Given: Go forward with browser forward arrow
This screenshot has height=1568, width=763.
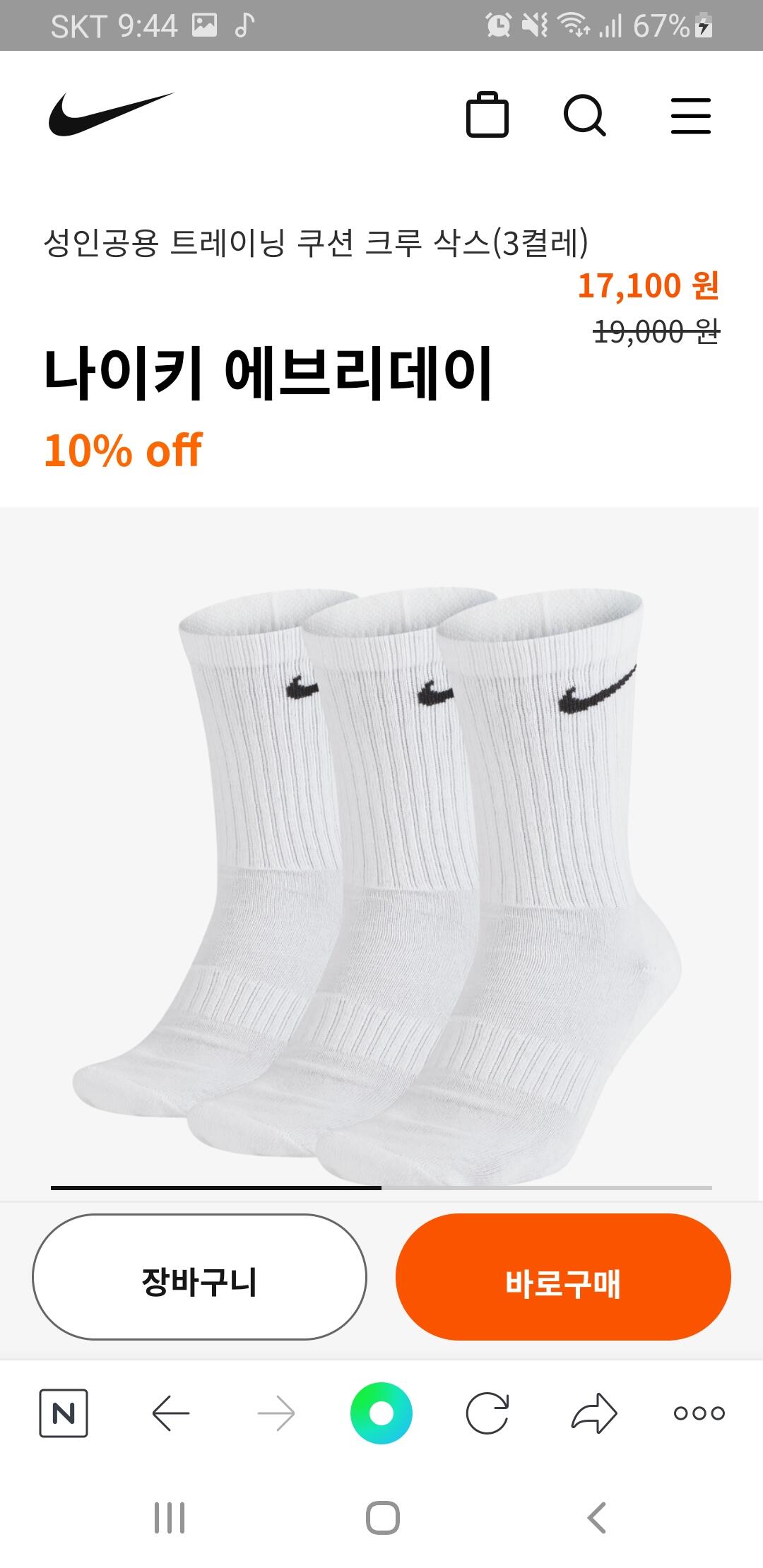Looking at the screenshot, I should pyautogui.click(x=276, y=1413).
